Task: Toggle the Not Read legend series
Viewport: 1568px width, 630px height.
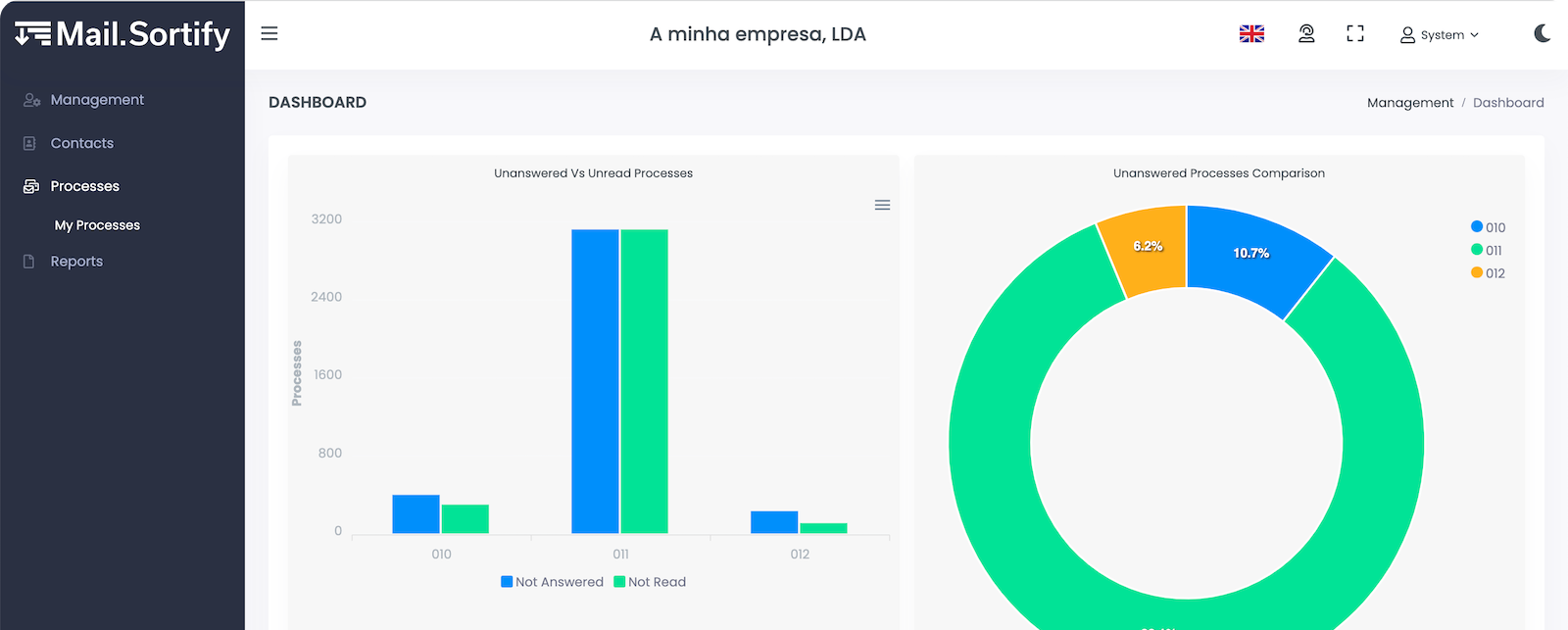Action: (650, 582)
